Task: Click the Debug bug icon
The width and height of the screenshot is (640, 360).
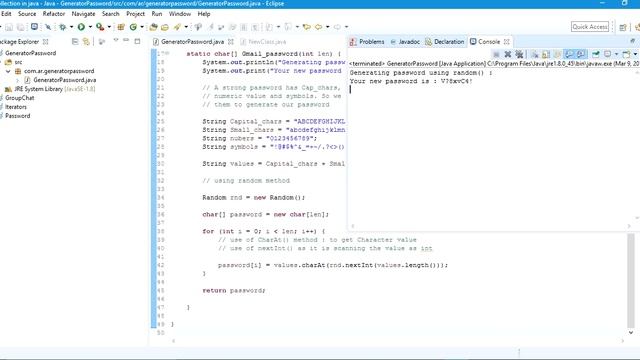Action: pyautogui.click(x=62, y=27)
